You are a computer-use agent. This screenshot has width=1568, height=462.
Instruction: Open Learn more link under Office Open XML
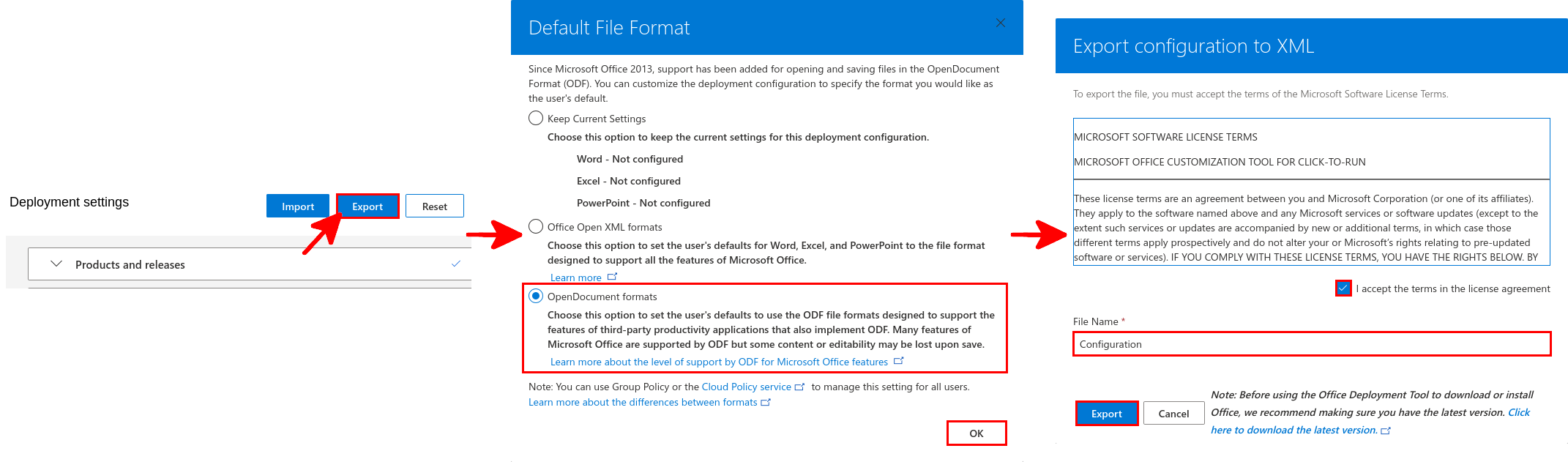576,277
